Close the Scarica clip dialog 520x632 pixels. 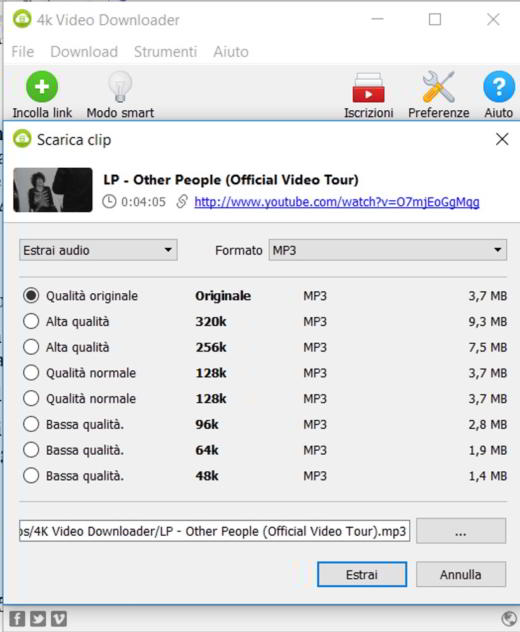click(502, 139)
